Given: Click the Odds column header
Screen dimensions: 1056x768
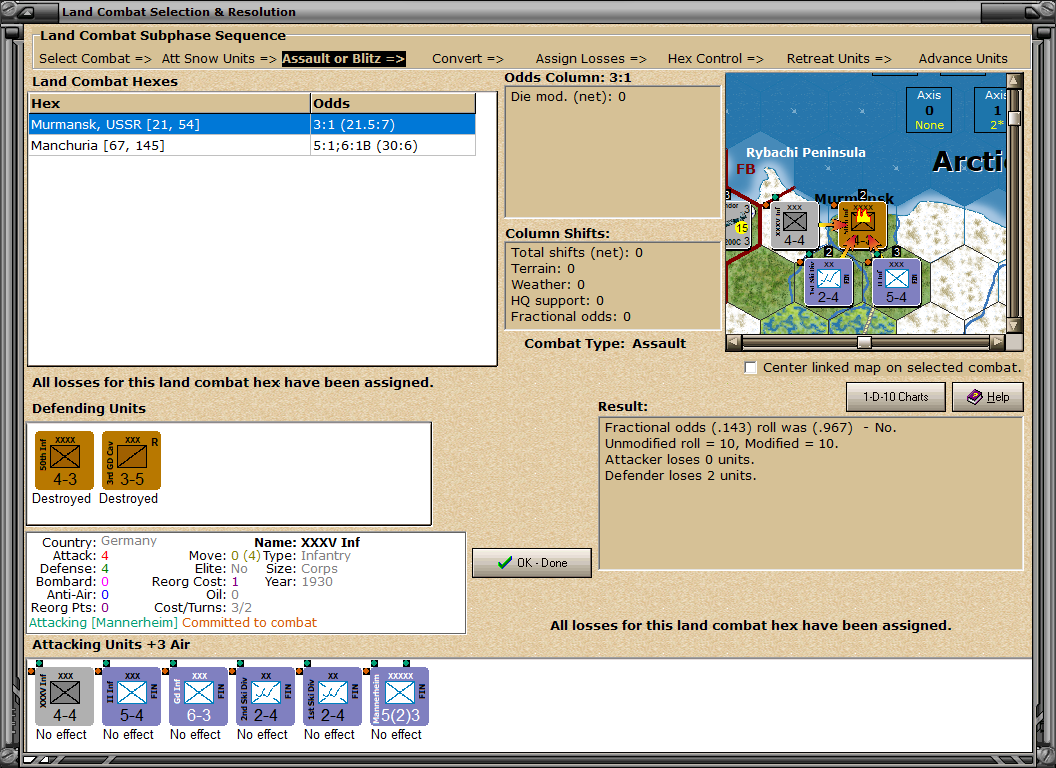Looking at the screenshot, I should click(393, 103).
